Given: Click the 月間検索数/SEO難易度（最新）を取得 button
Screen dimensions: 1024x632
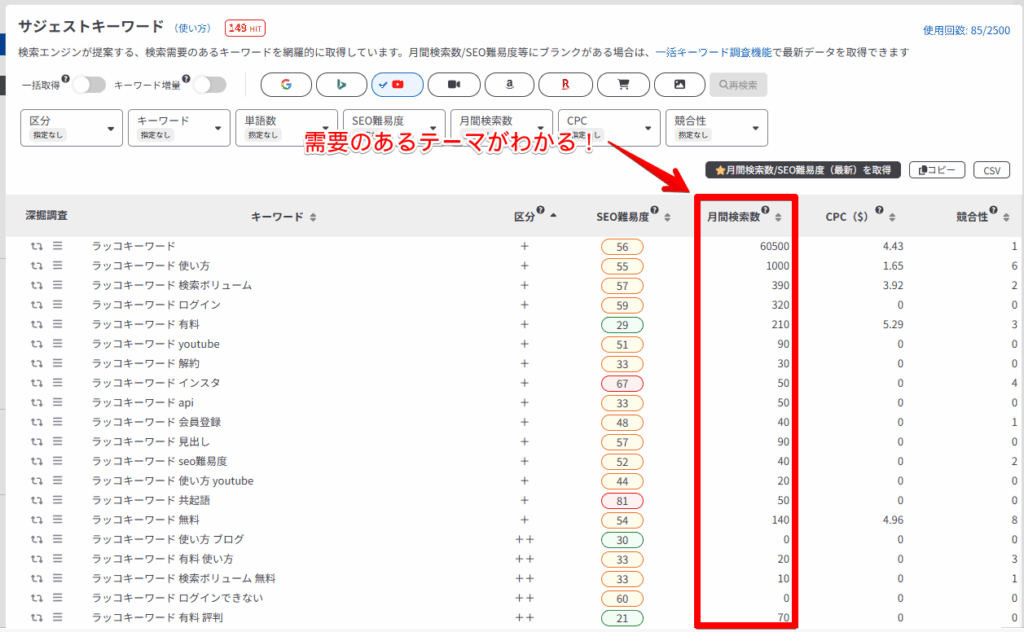Looking at the screenshot, I should pos(800,169).
